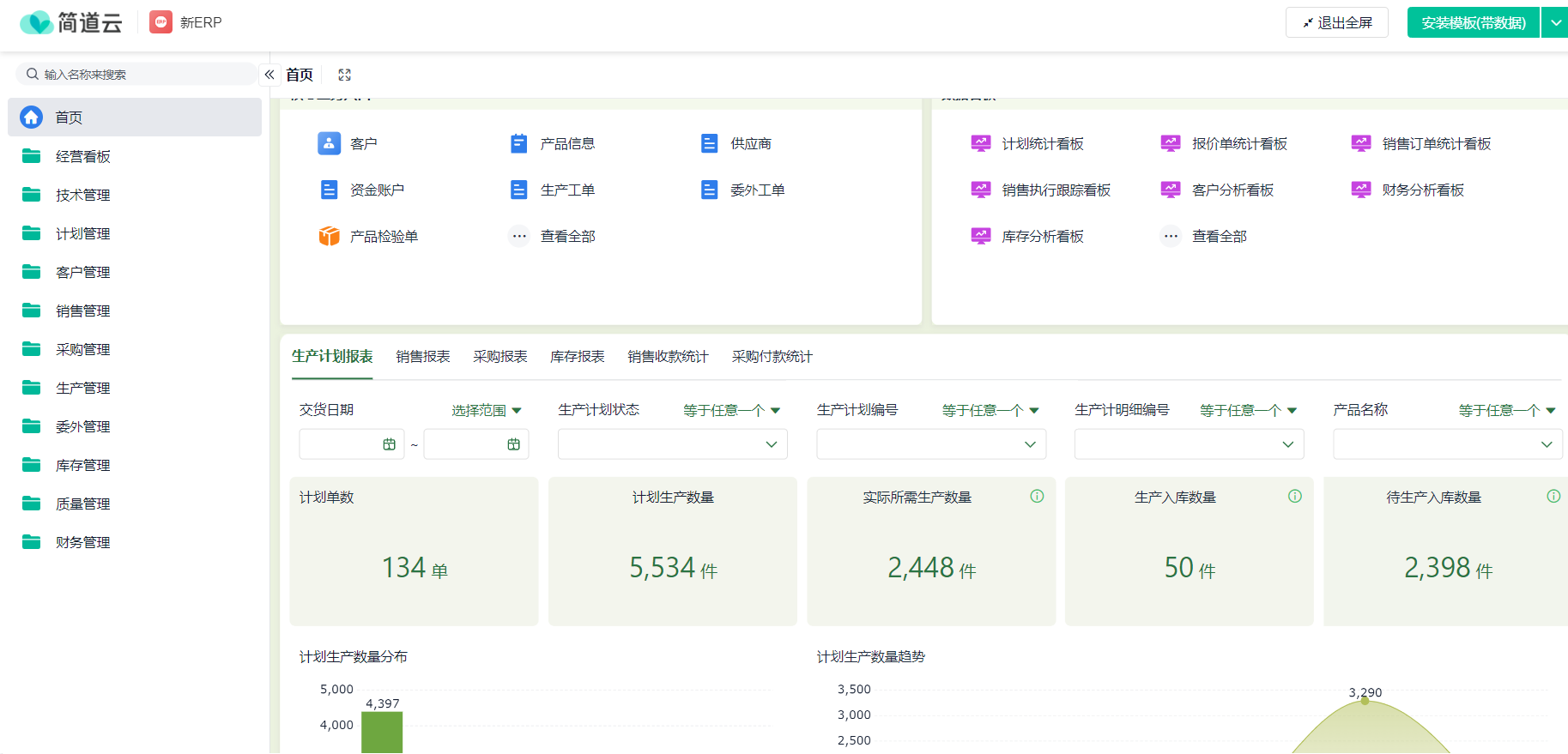Switch to 库存报表 tab
Viewport: 1568px width, 754px height.
[x=578, y=356]
